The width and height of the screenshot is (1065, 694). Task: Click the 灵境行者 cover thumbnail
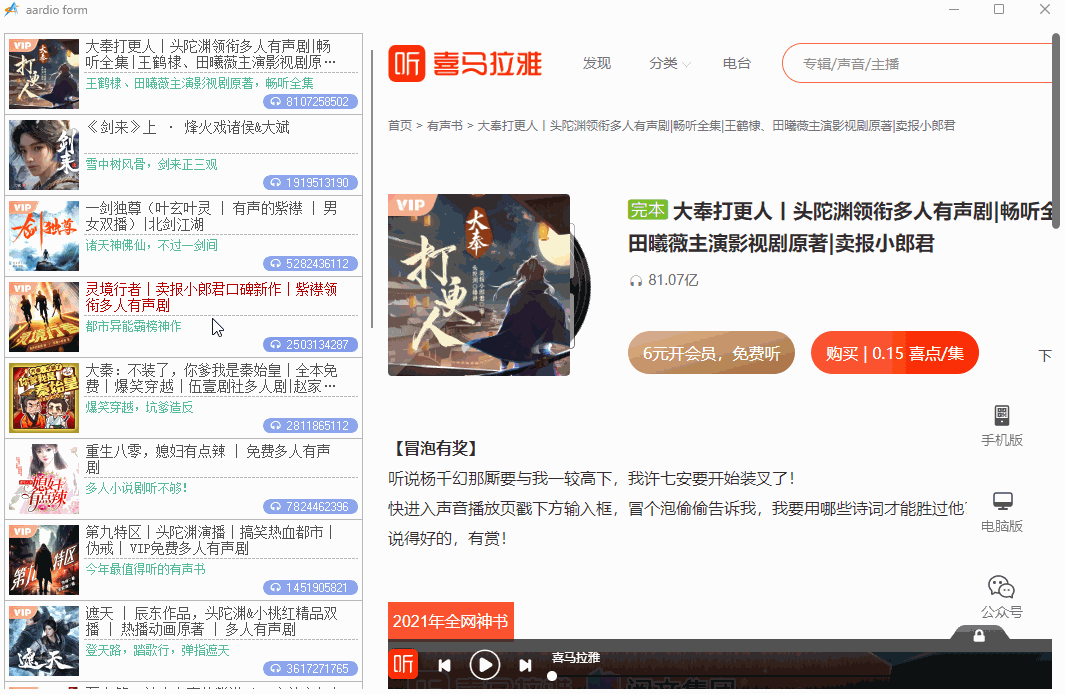pos(44,317)
